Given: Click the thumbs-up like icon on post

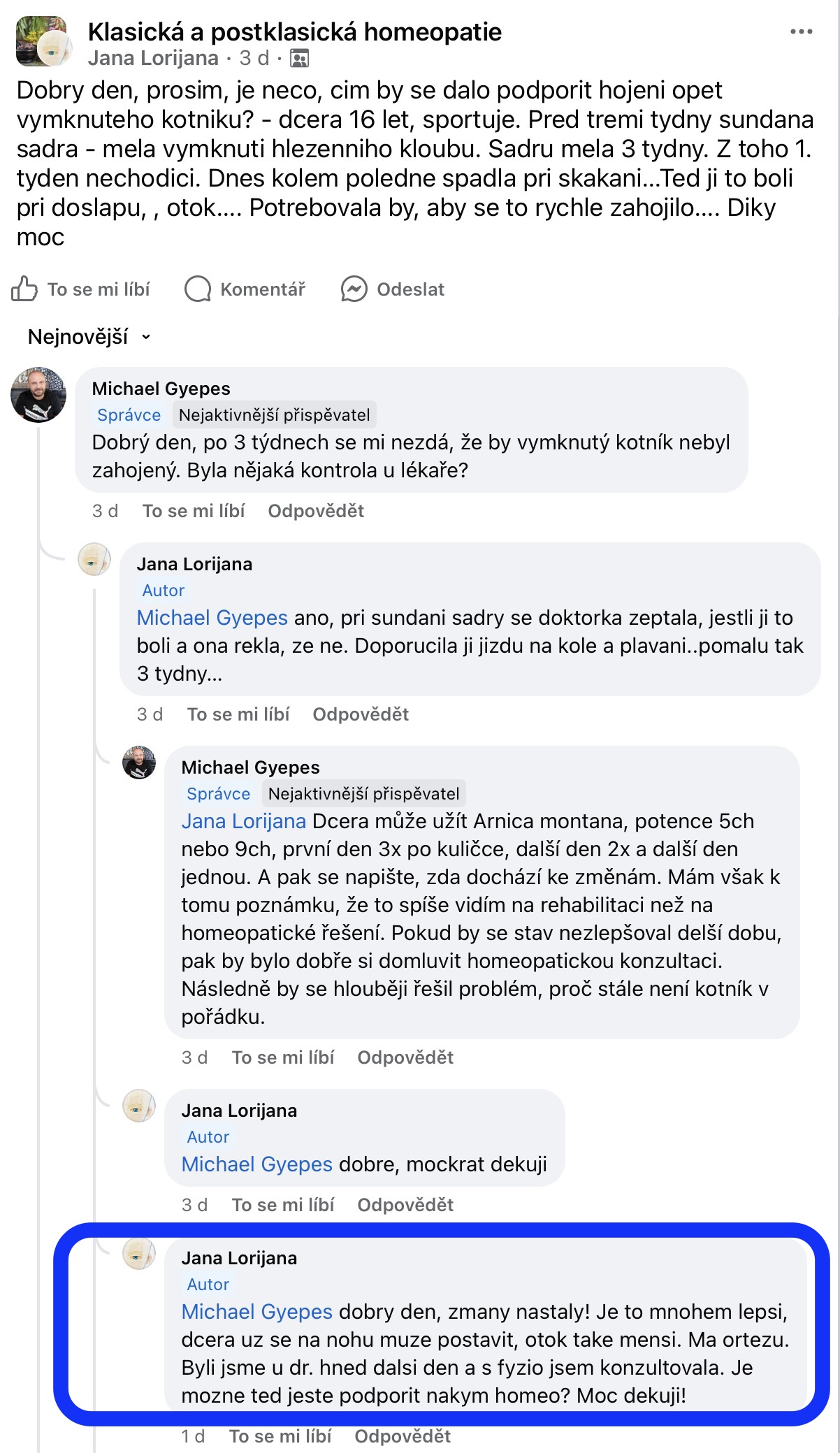Looking at the screenshot, I should pyautogui.click(x=24, y=289).
